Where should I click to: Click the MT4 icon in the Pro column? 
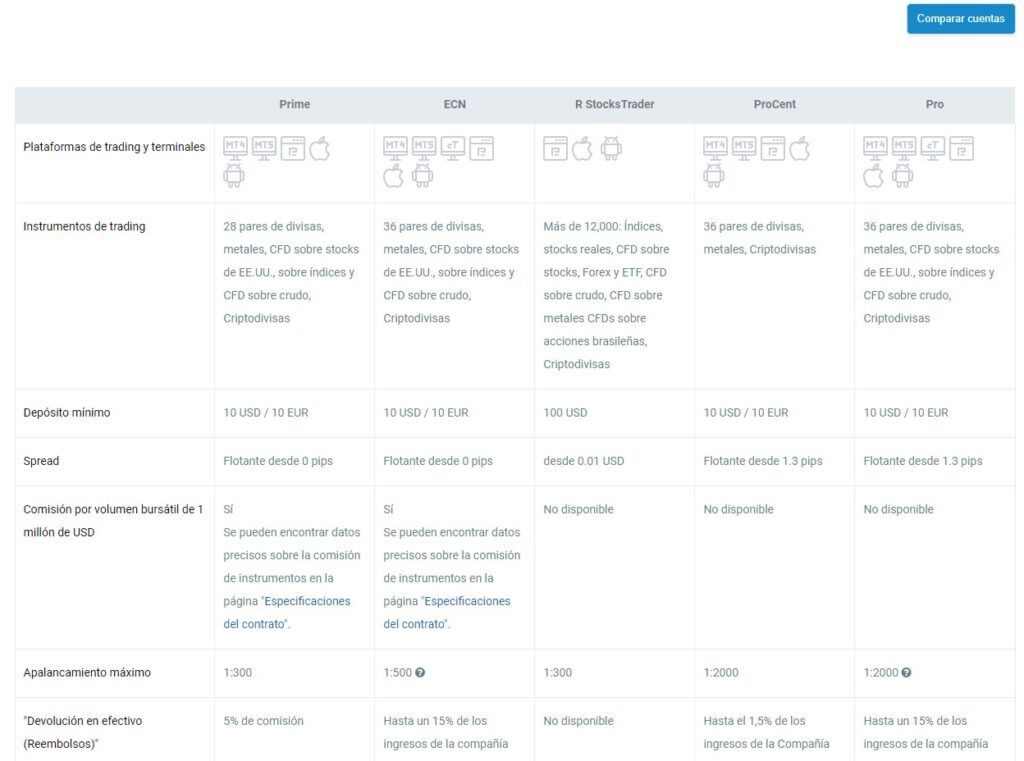point(875,148)
